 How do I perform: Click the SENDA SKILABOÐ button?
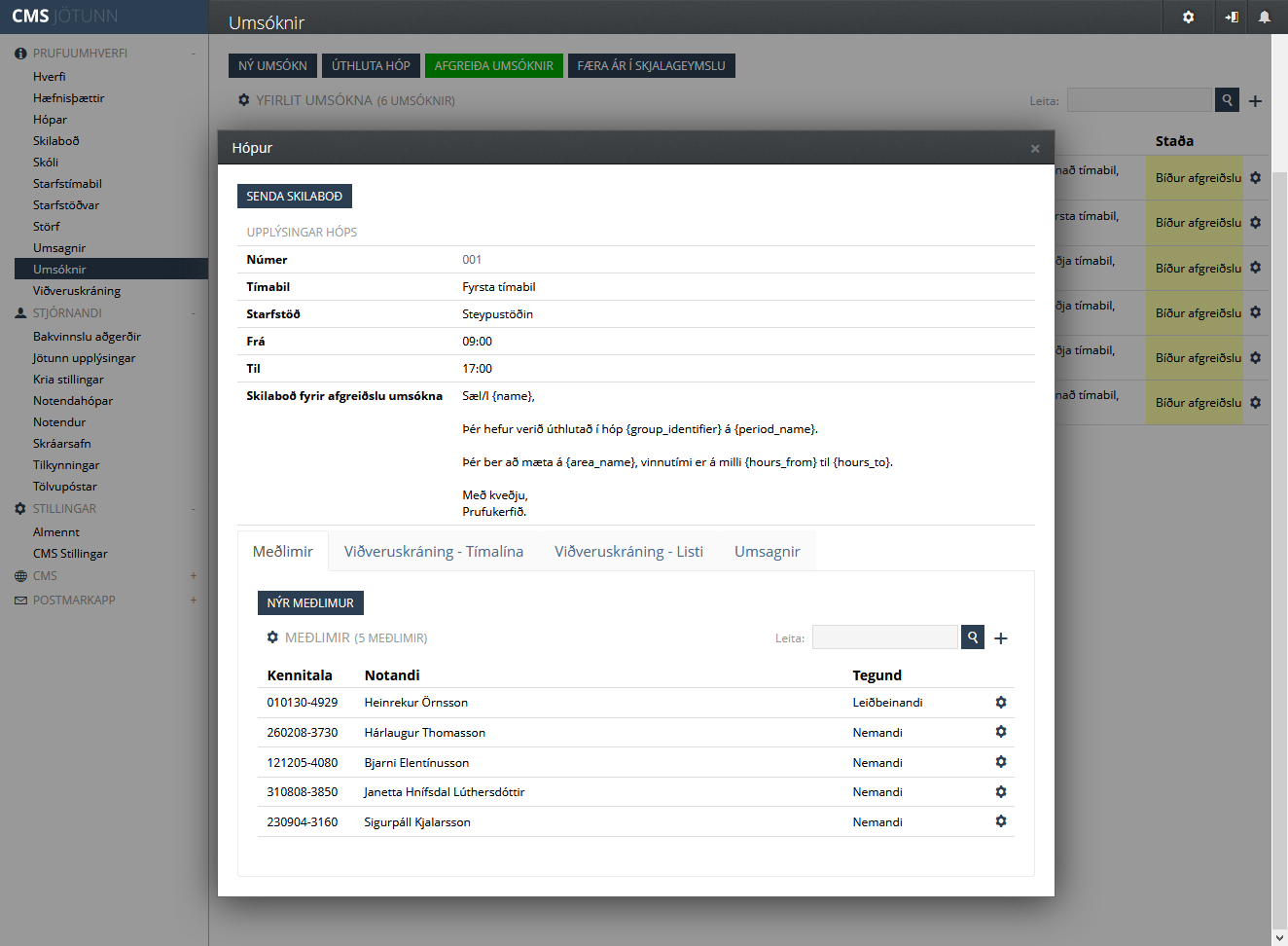pos(294,197)
